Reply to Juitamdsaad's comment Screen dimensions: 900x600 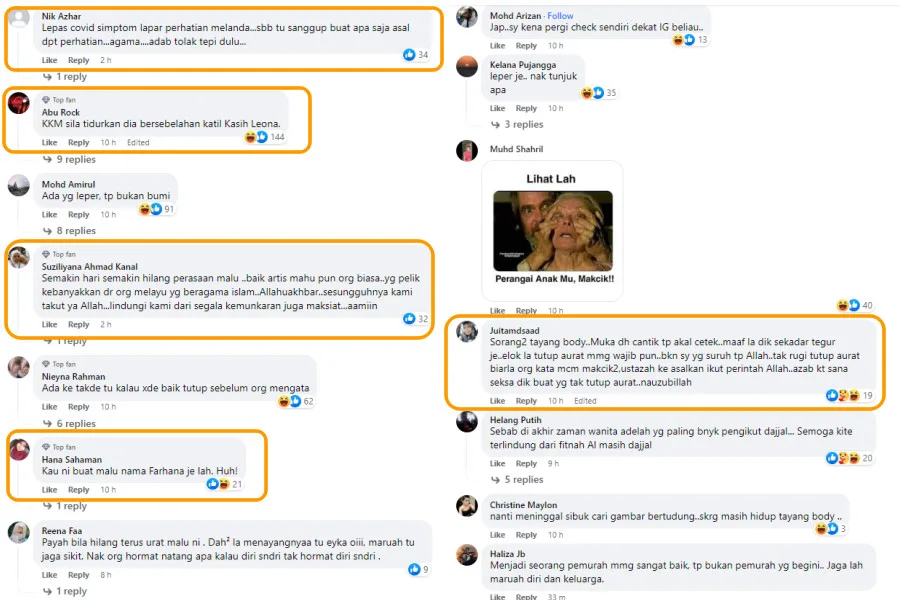(526, 401)
